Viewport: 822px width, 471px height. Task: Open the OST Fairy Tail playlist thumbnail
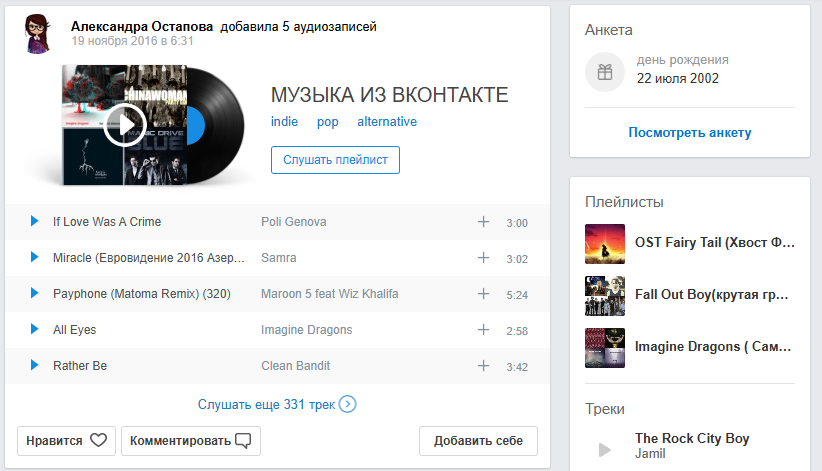605,244
